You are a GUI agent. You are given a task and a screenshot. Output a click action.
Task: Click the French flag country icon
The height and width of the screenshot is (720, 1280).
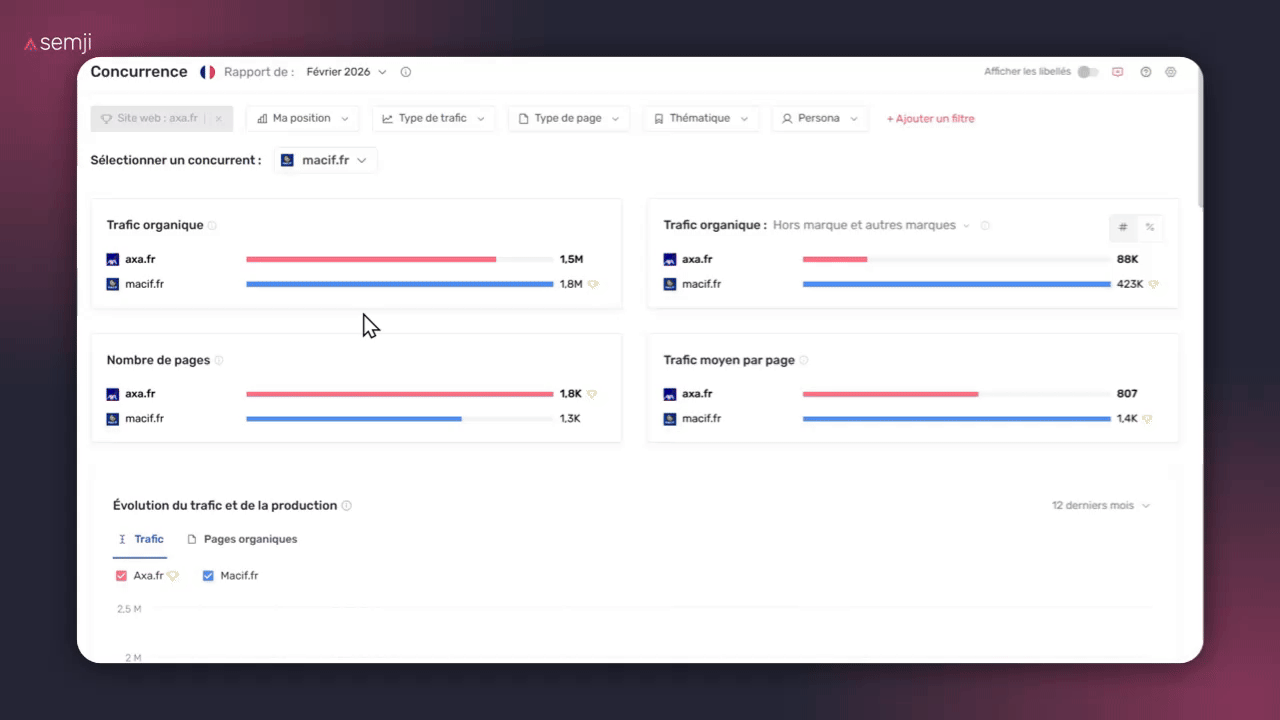[x=207, y=72]
